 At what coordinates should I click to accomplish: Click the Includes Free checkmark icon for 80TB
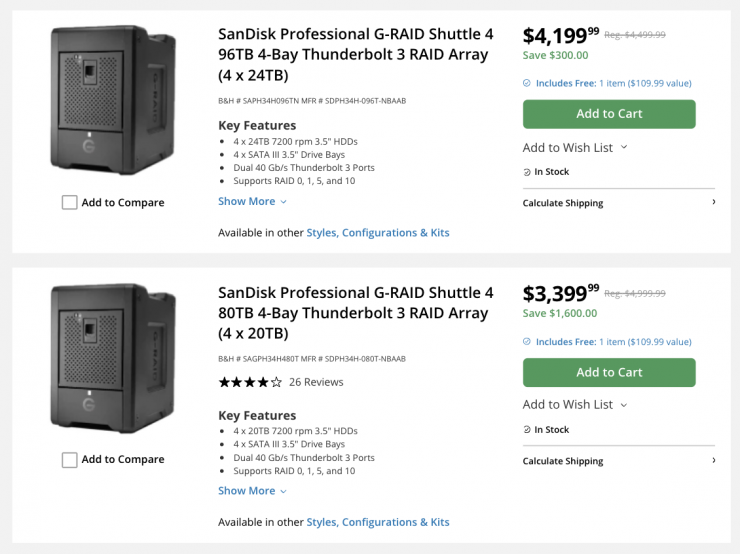coord(527,341)
